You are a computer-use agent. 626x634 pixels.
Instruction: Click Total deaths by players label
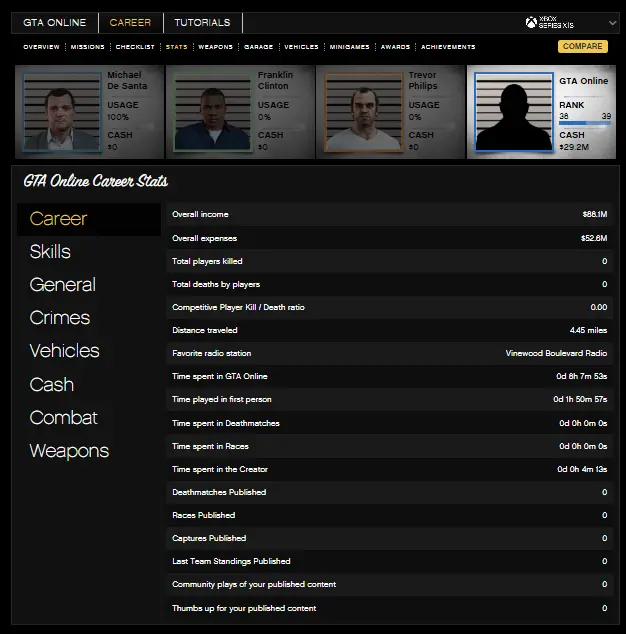pyautogui.click(x=216, y=284)
